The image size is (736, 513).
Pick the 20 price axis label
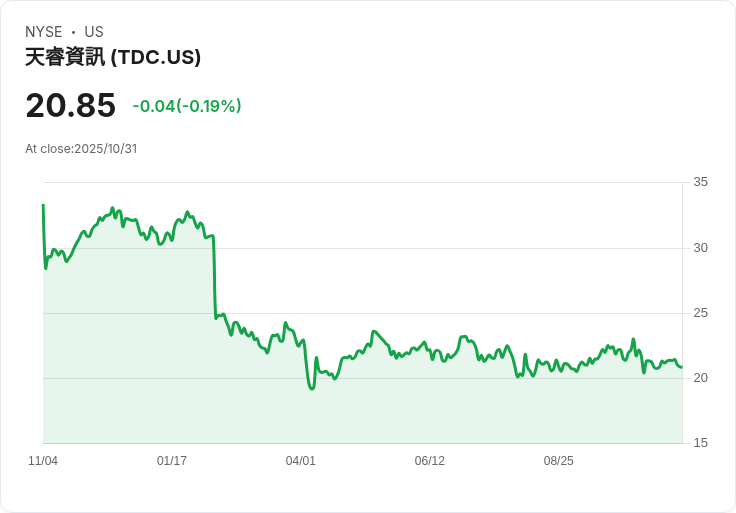point(701,378)
